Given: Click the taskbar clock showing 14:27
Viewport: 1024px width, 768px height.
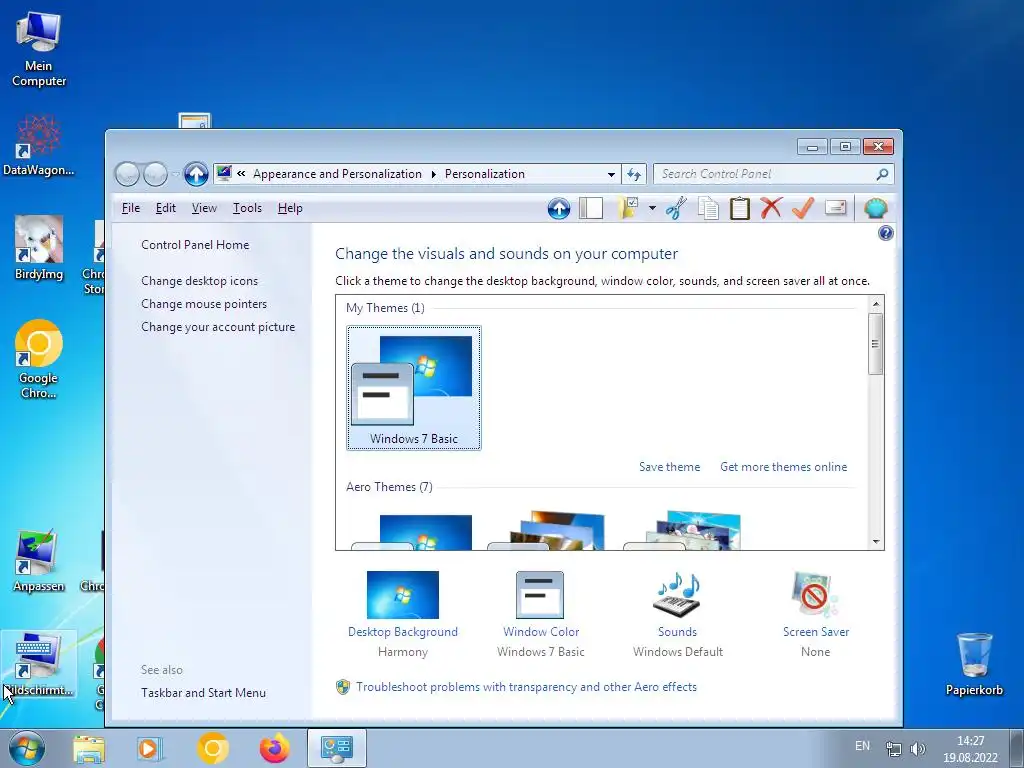Looking at the screenshot, I should tap(970, 749).
